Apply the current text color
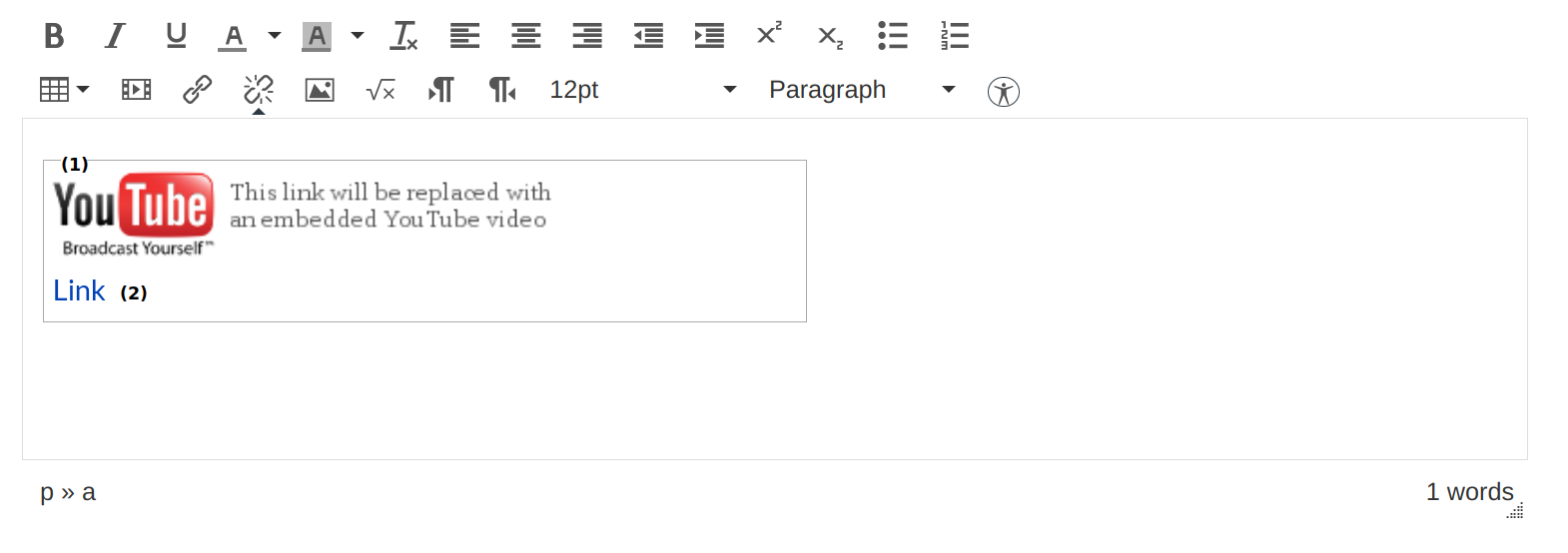1568x553 pixels. 233,36
